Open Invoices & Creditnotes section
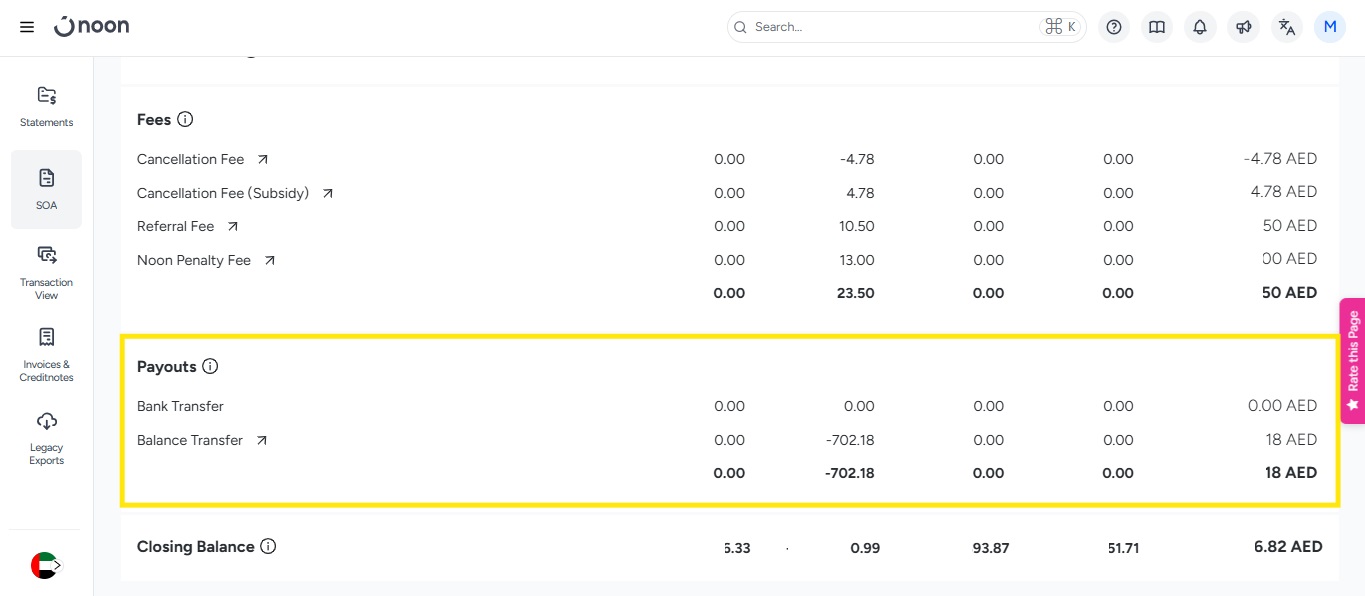 (x=46, y=354)
